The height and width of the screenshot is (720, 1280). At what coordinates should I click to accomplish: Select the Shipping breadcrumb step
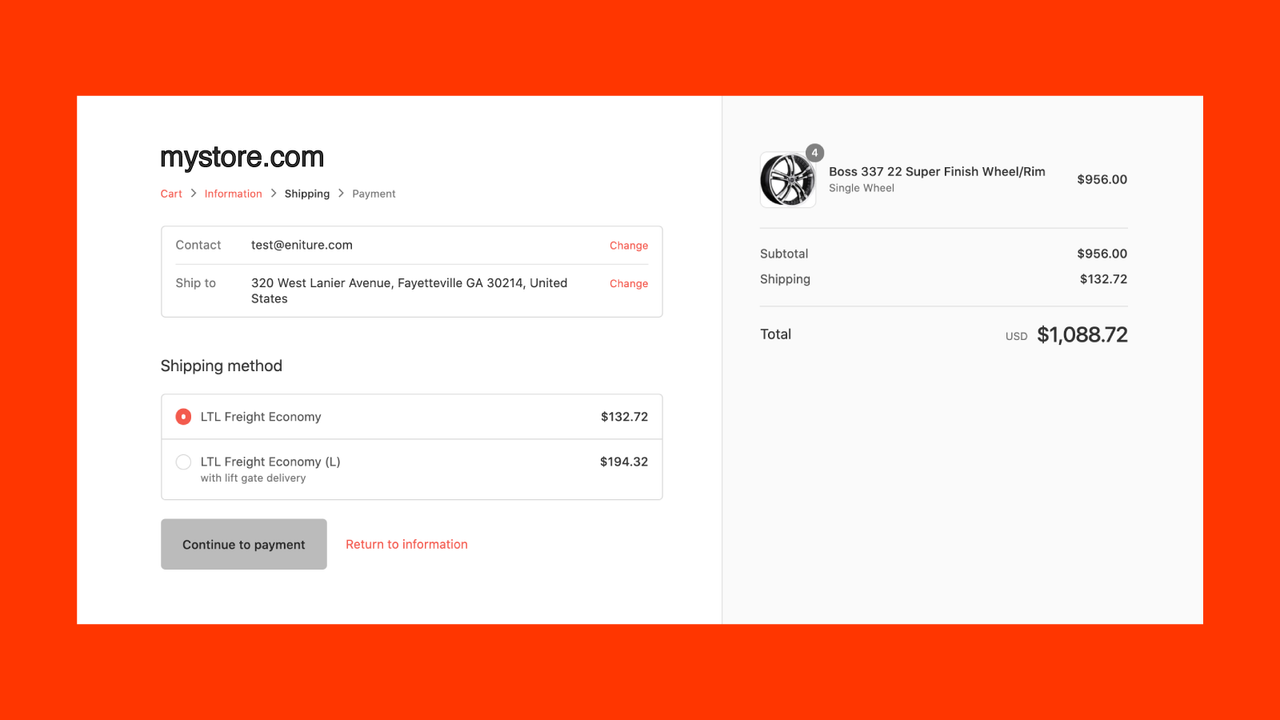click(x=306, y=193)
